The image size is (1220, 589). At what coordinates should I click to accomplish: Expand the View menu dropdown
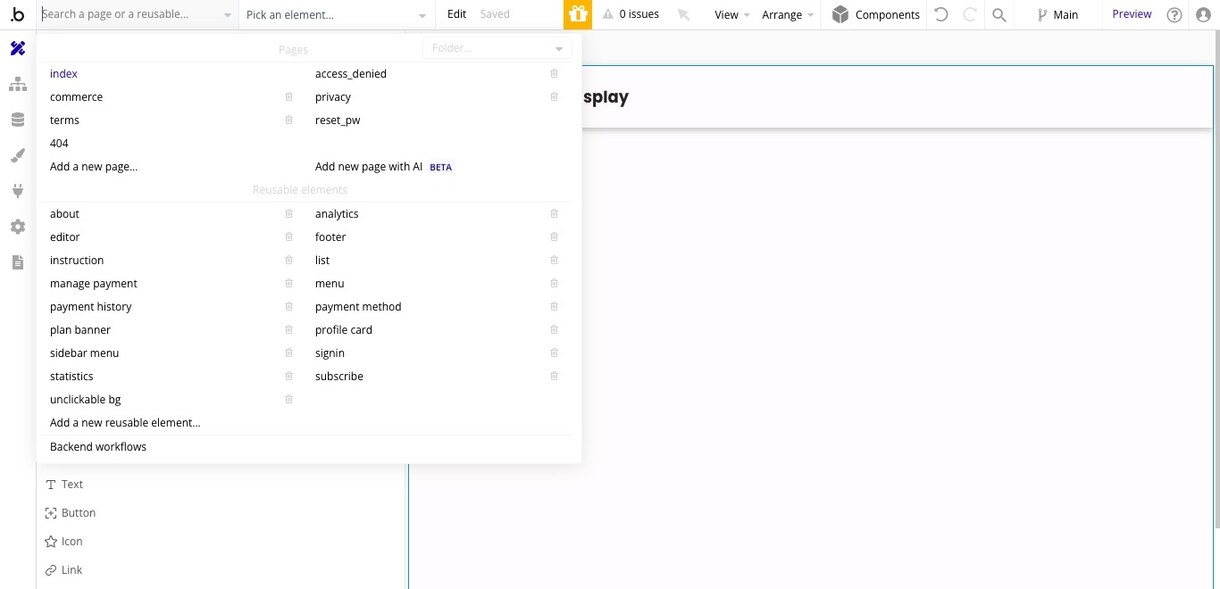(x=732, y=15)
